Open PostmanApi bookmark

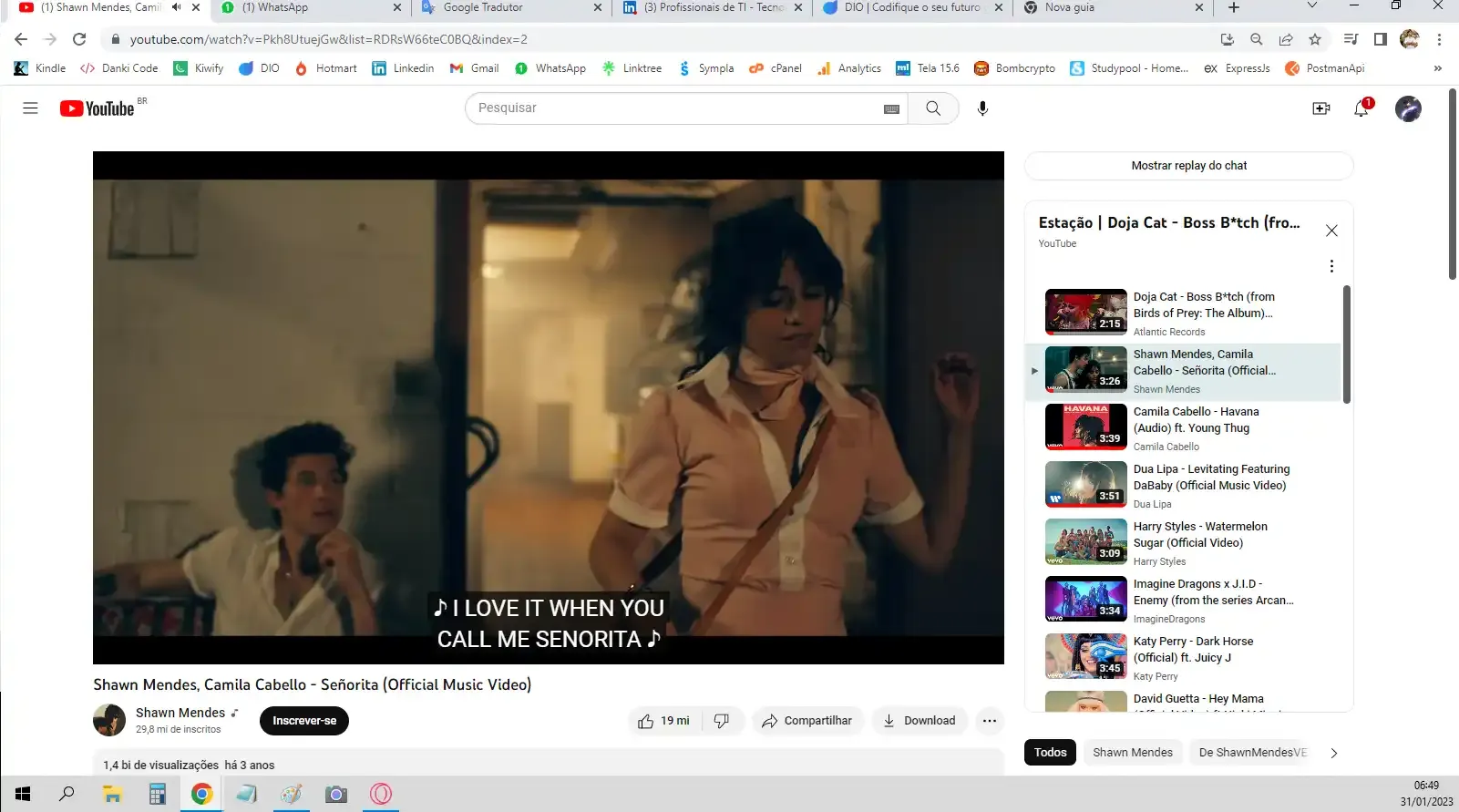point(1324,68)
